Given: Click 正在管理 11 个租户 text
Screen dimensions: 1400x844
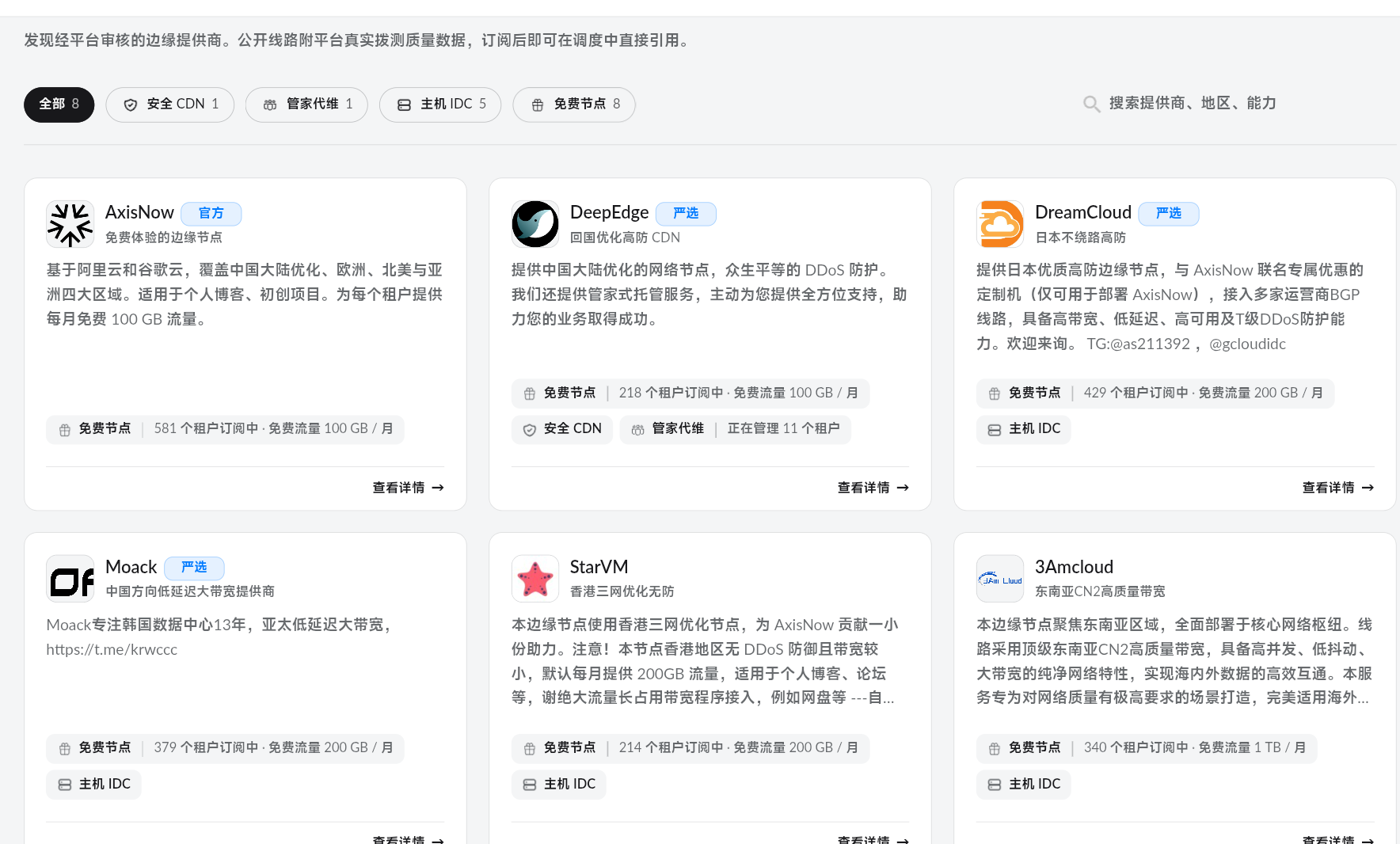Looking at the screenshot, I should point(783,428).
